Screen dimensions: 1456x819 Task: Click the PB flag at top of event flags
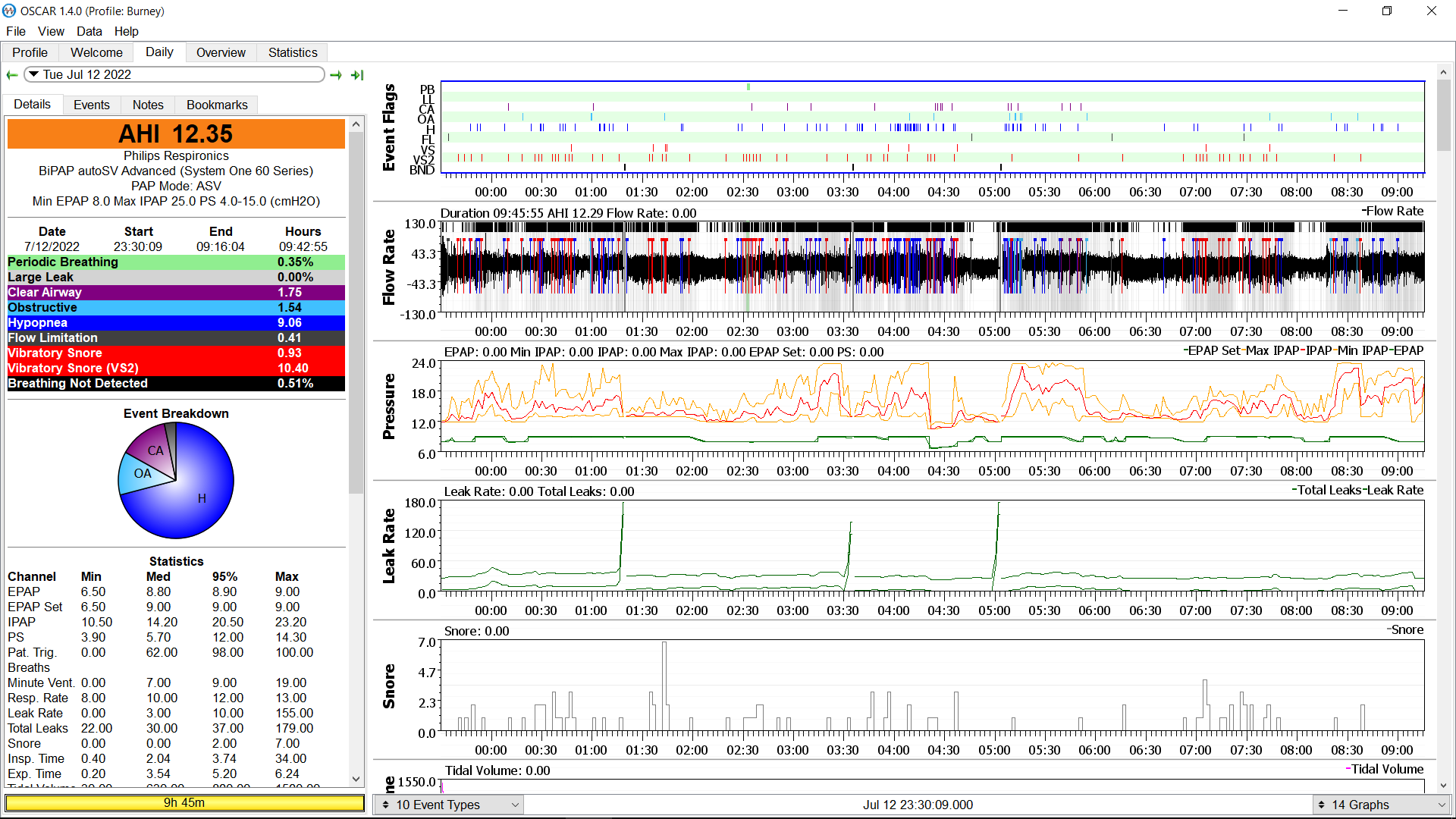(x=748, y=87)
